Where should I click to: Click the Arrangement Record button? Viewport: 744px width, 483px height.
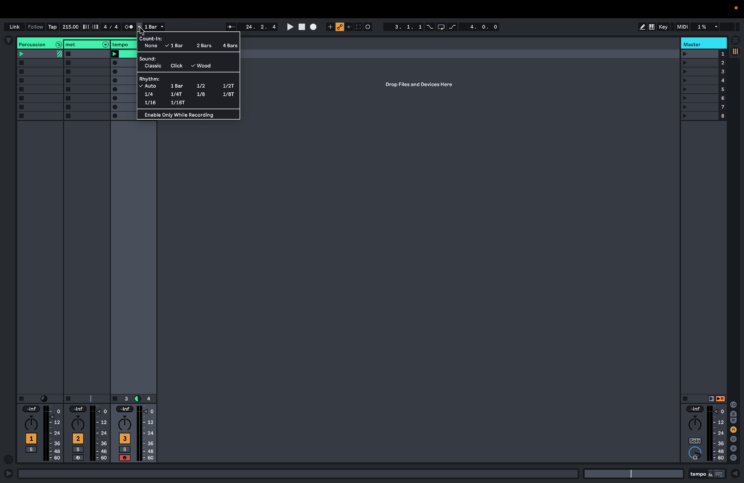[x=313, y=27]
